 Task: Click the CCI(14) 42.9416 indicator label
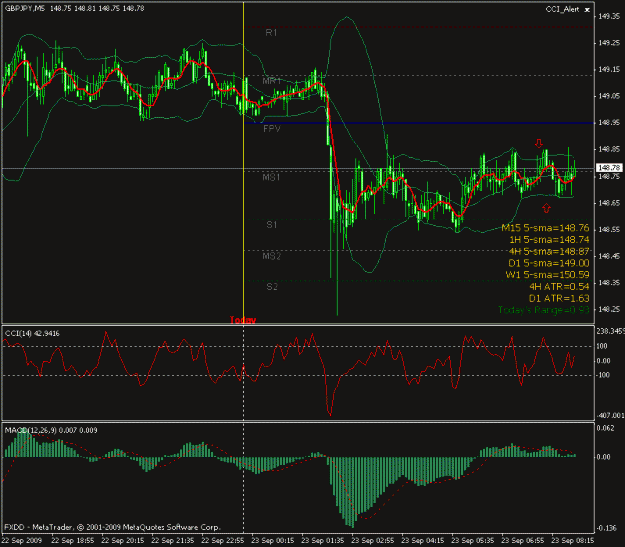pos(32,333)
